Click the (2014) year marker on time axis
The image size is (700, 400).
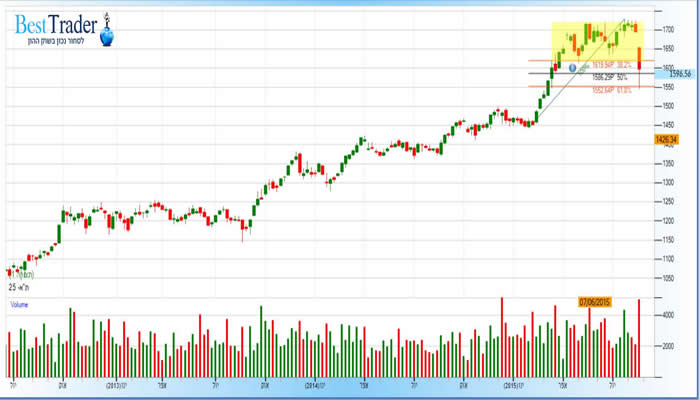point(313,384)
